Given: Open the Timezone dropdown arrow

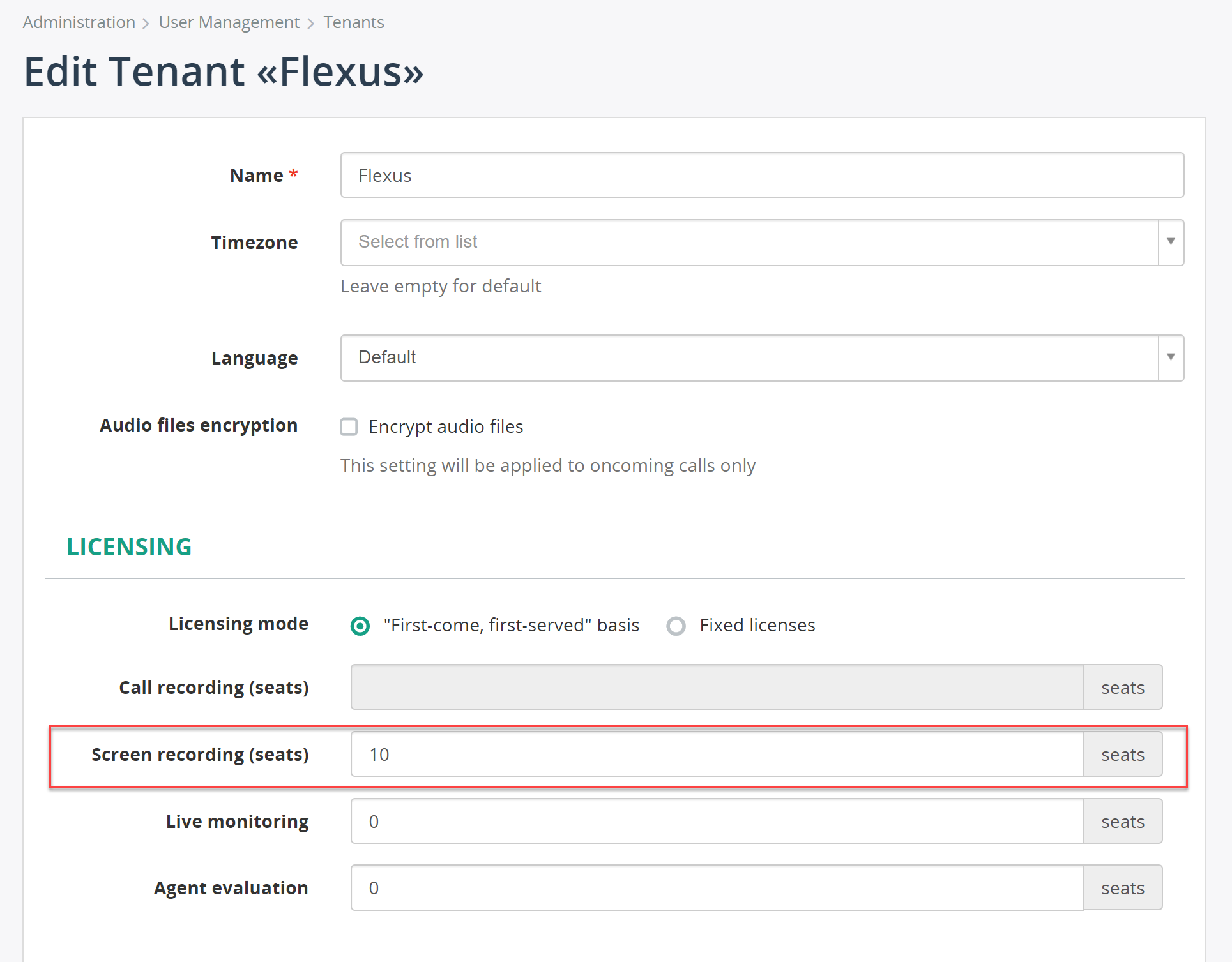Looking at the screenshot, I should click(x=1171, y=242).
